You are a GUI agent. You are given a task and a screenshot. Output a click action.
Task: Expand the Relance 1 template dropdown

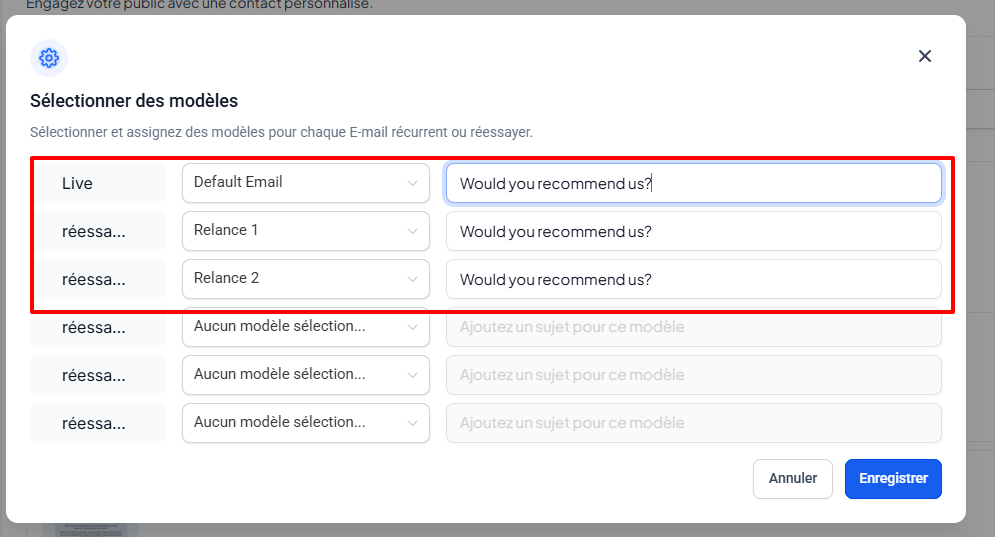tap(305, 231)
